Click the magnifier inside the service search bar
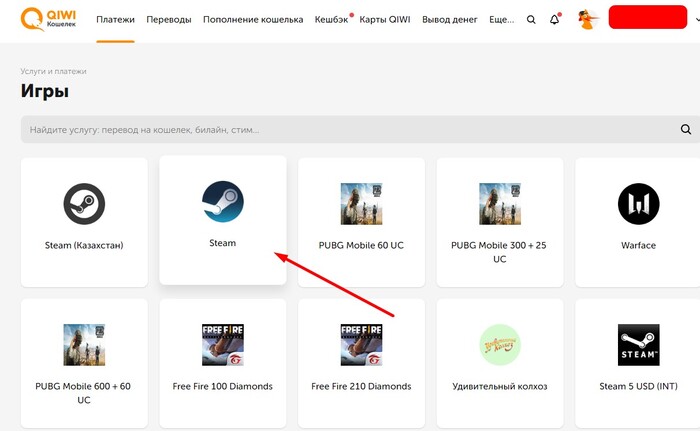Screen dimensions: 700x431 (x=686, y=130)
